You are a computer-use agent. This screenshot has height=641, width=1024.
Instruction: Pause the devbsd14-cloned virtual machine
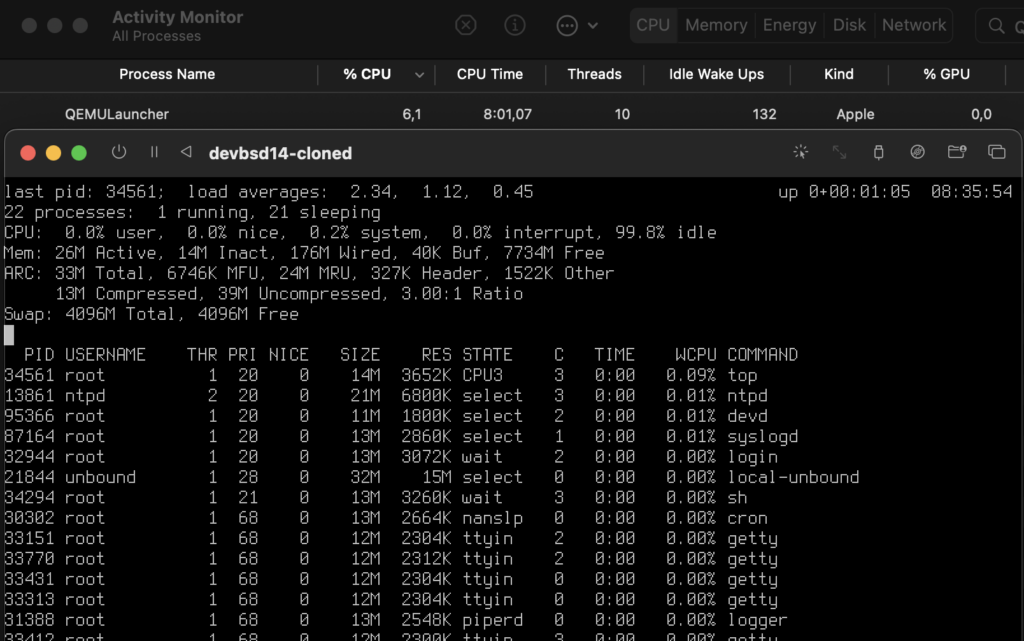[x=155, y=152]
